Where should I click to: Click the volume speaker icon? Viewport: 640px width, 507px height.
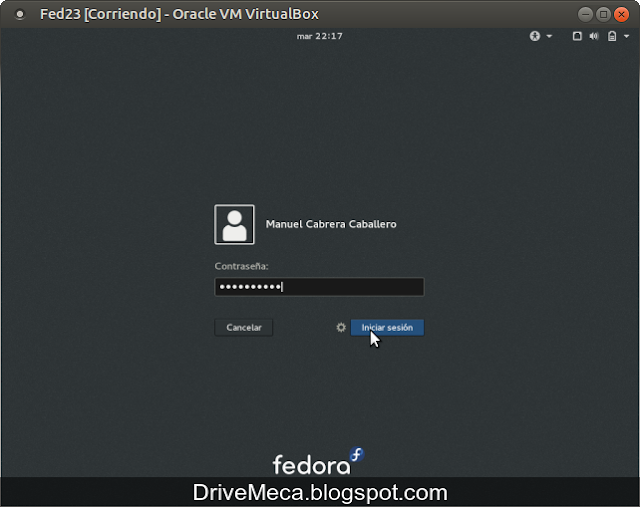pyautogui.click(x=594, y=36)
